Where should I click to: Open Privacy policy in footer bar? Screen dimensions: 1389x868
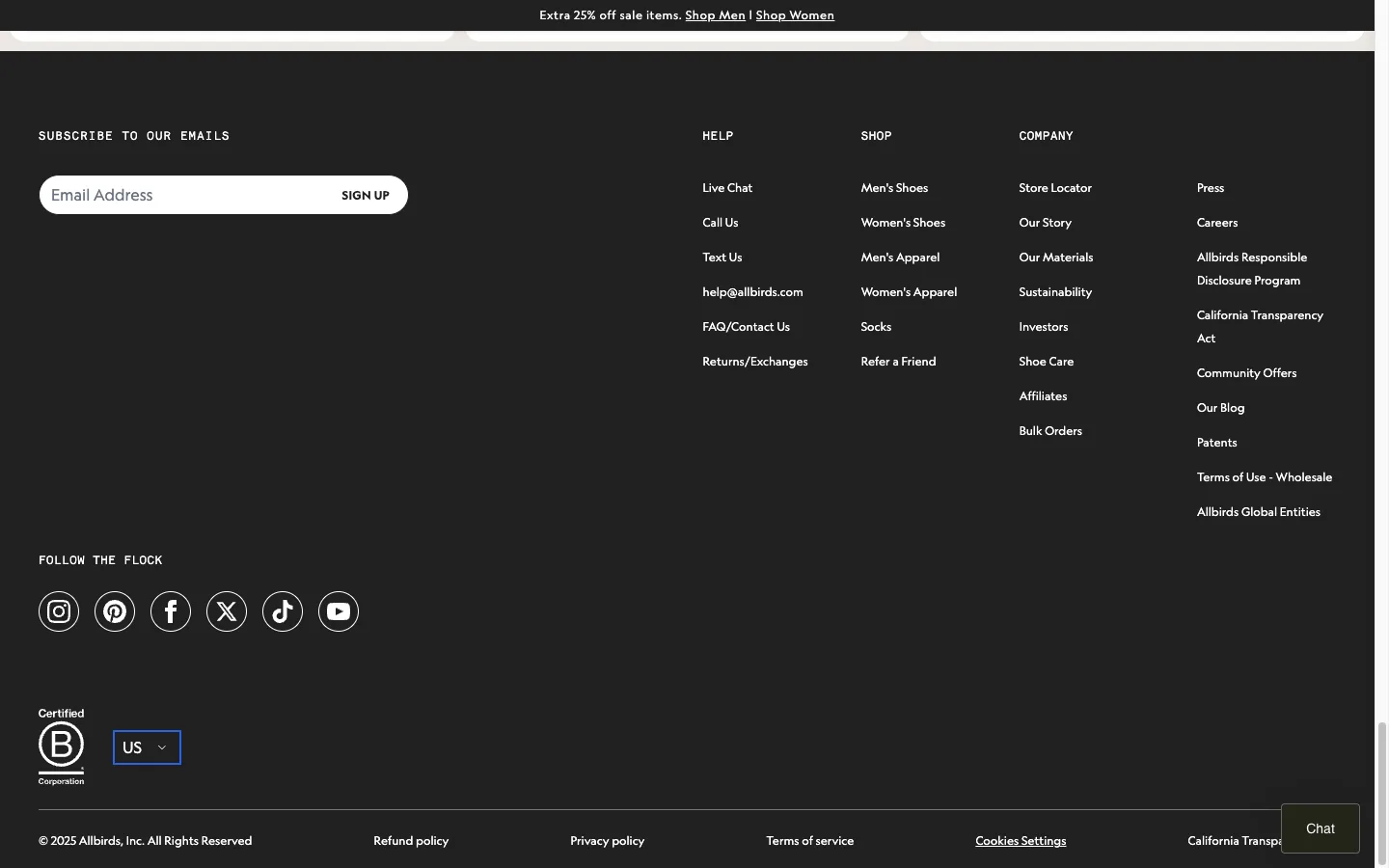[607, 841]
